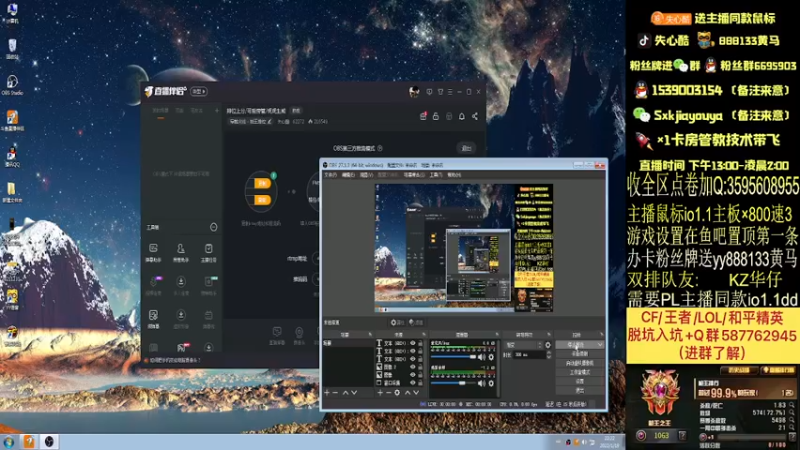Open source properties gear below sources list
The image size is (800, 450).
397,392
